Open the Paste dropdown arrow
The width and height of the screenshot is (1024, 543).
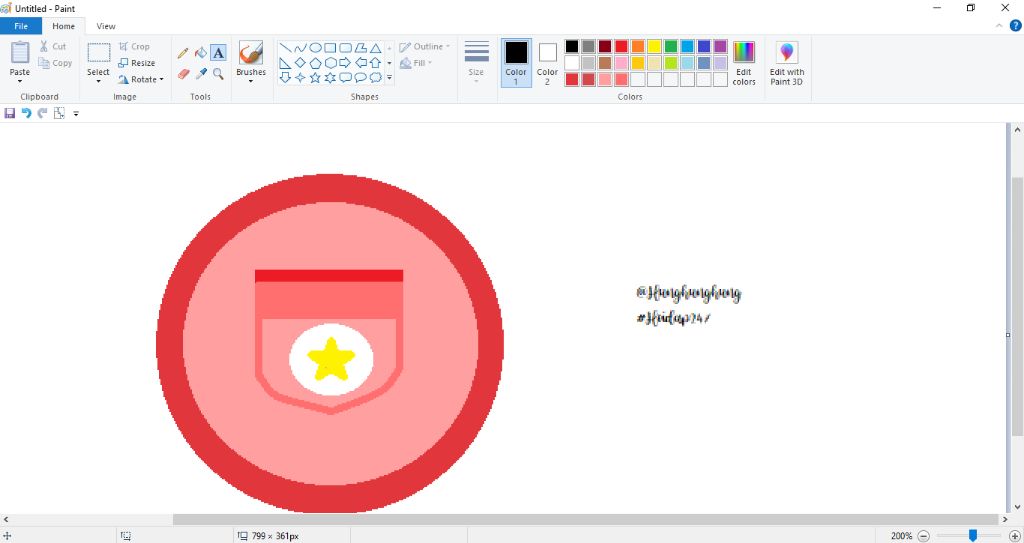[20, 82]
